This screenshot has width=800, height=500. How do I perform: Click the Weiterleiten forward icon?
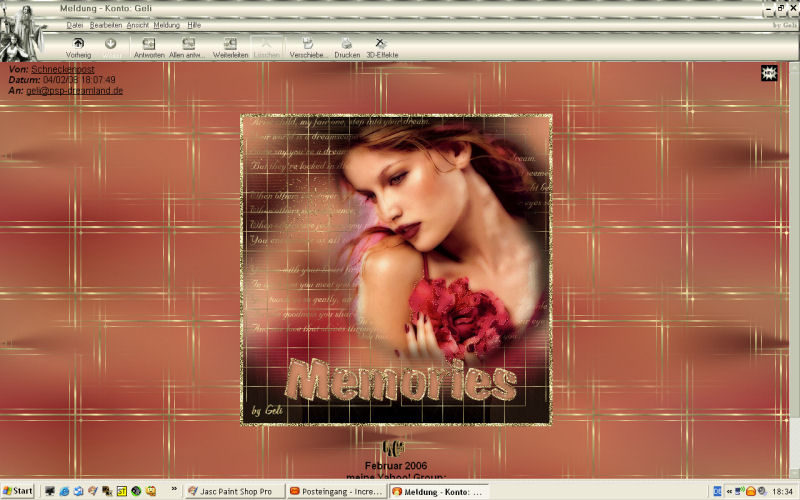[230, 46]
